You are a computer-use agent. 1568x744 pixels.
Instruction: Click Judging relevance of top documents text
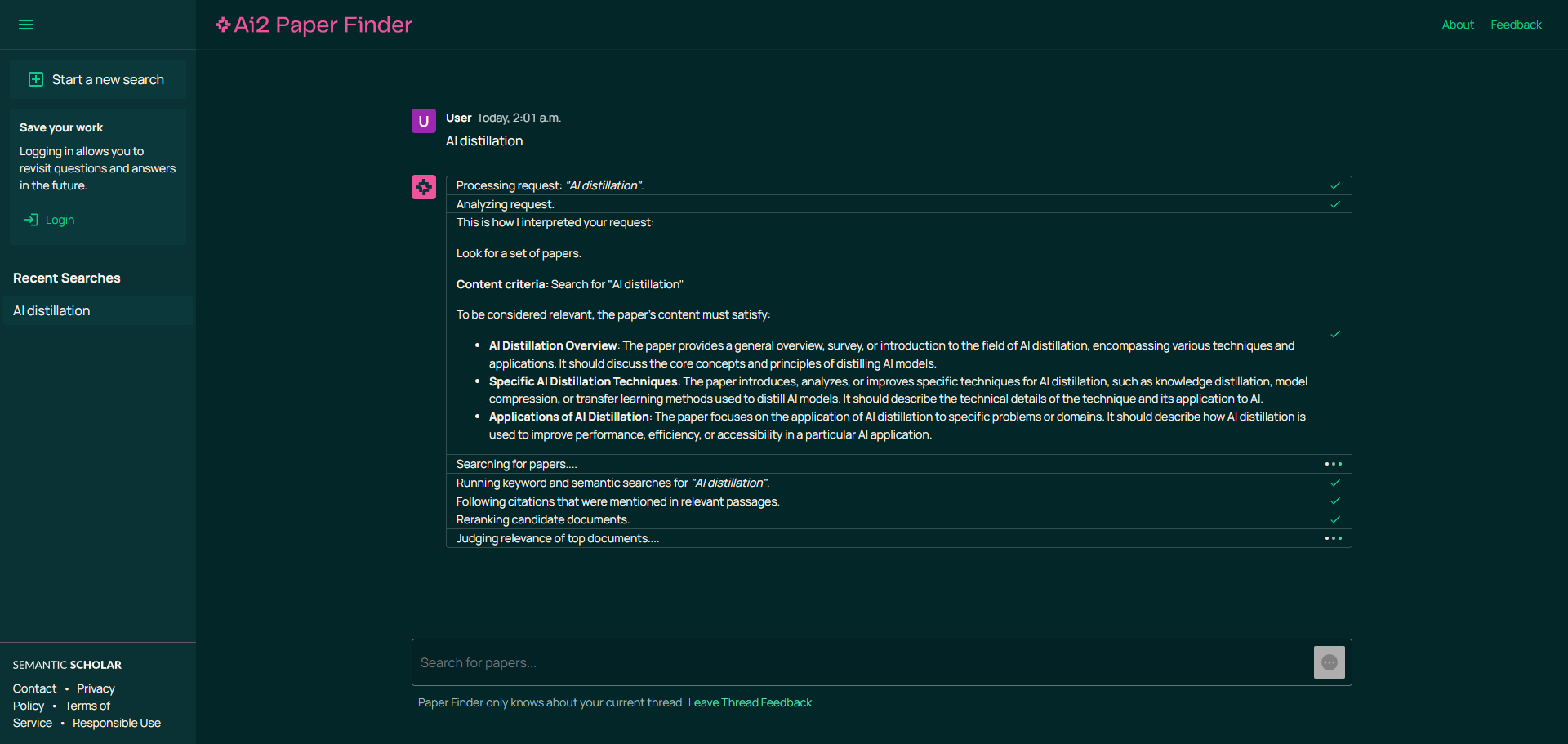[x=557, y=538]
